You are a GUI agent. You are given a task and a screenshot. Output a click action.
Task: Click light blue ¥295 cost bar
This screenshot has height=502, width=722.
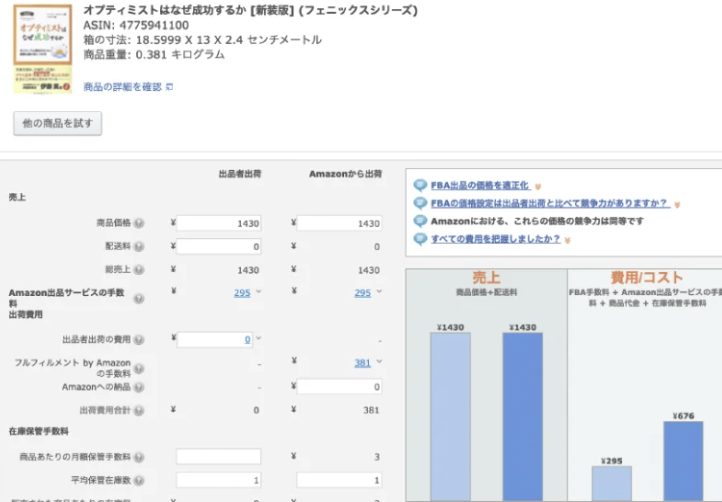(x=611, y=484)
